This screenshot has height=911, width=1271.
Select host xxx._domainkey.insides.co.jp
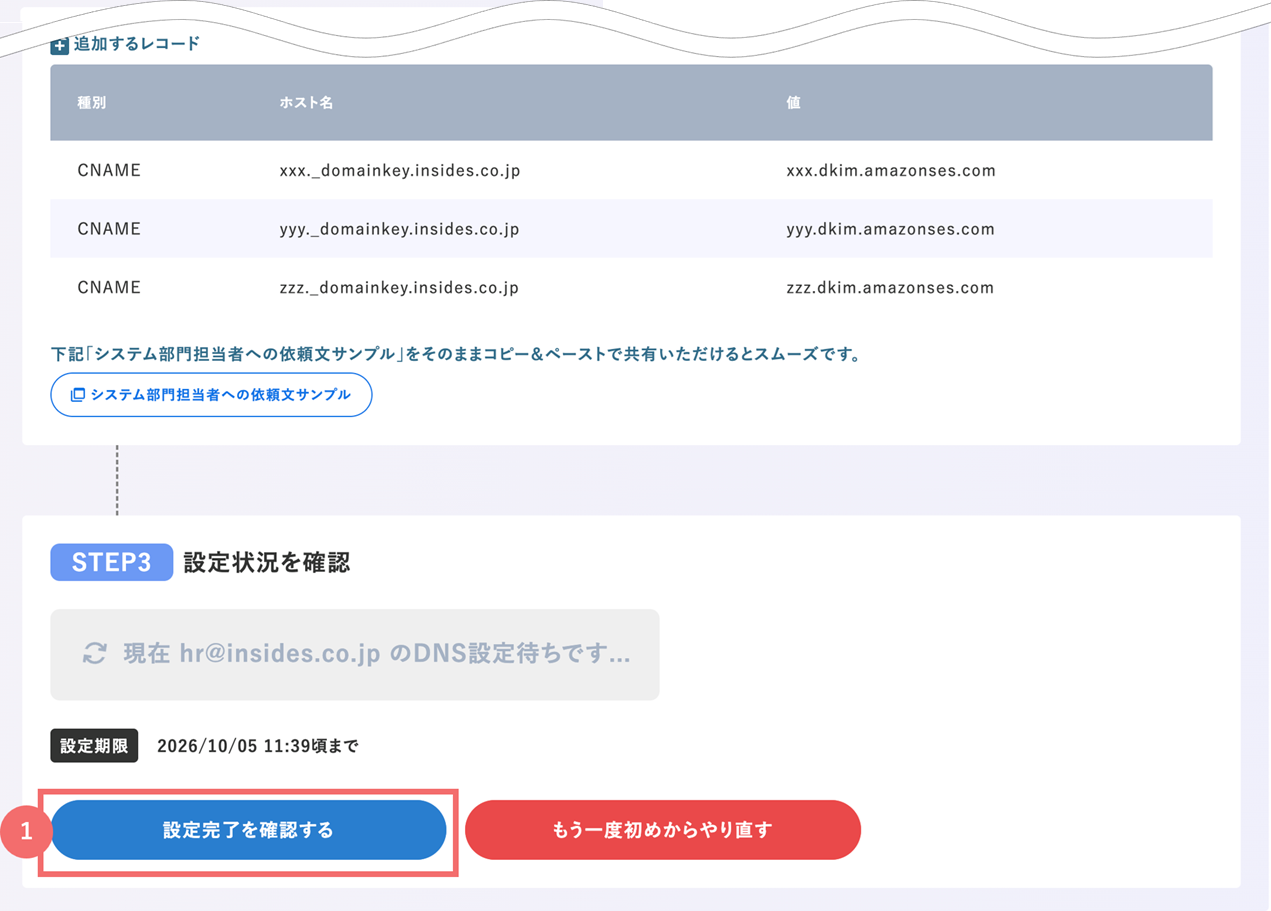click(400, 171)
